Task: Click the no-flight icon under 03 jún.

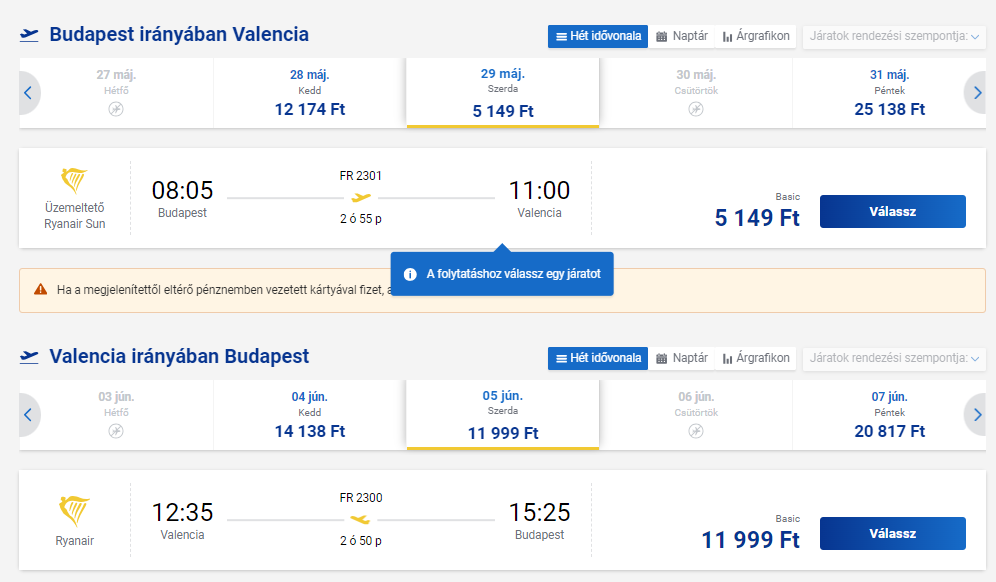Action: [x=116, y=431]
